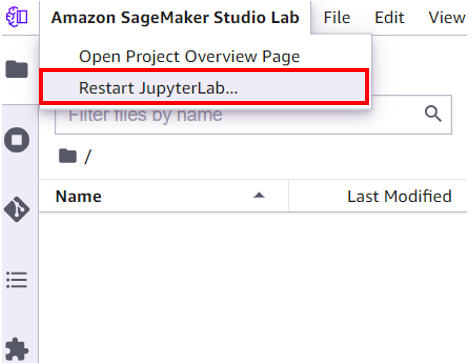Open the Table of Contents sidebar icon

click(x=17, y=280)
